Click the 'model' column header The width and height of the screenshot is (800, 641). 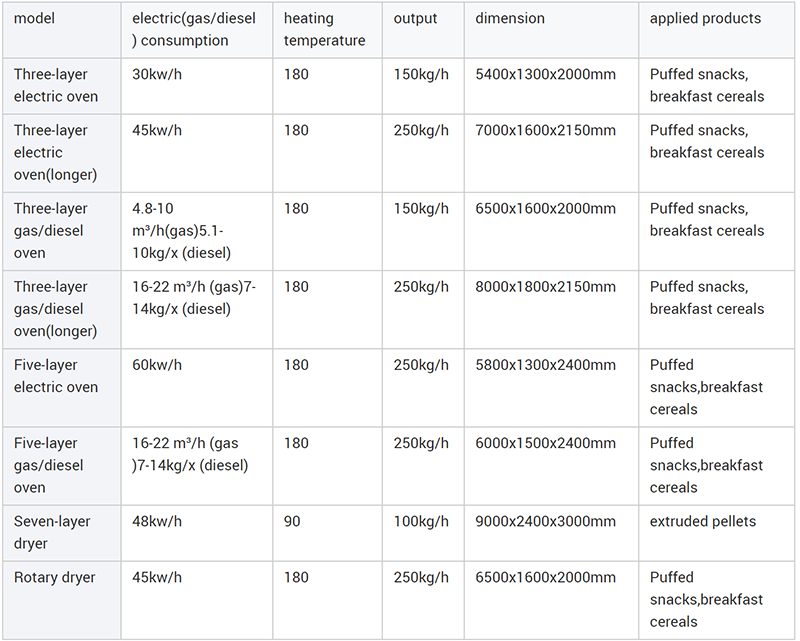[62, 30]
